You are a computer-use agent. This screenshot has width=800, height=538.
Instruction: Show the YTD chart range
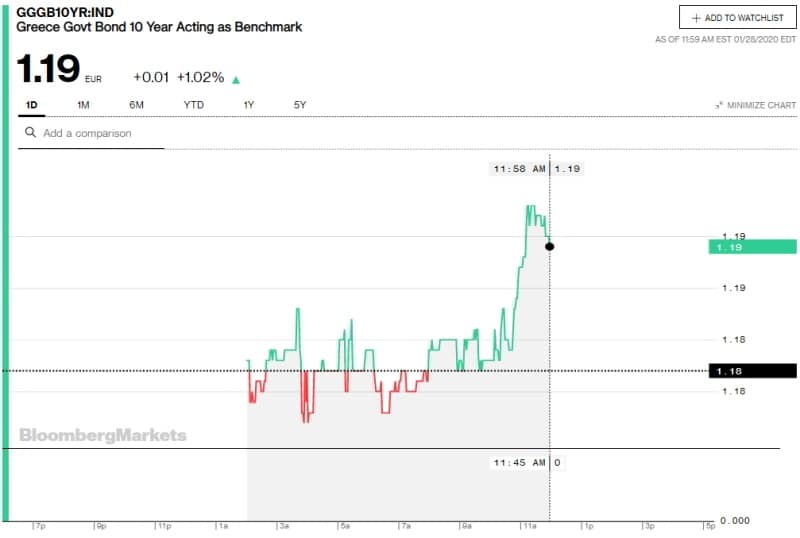click(x=194, y=105)
